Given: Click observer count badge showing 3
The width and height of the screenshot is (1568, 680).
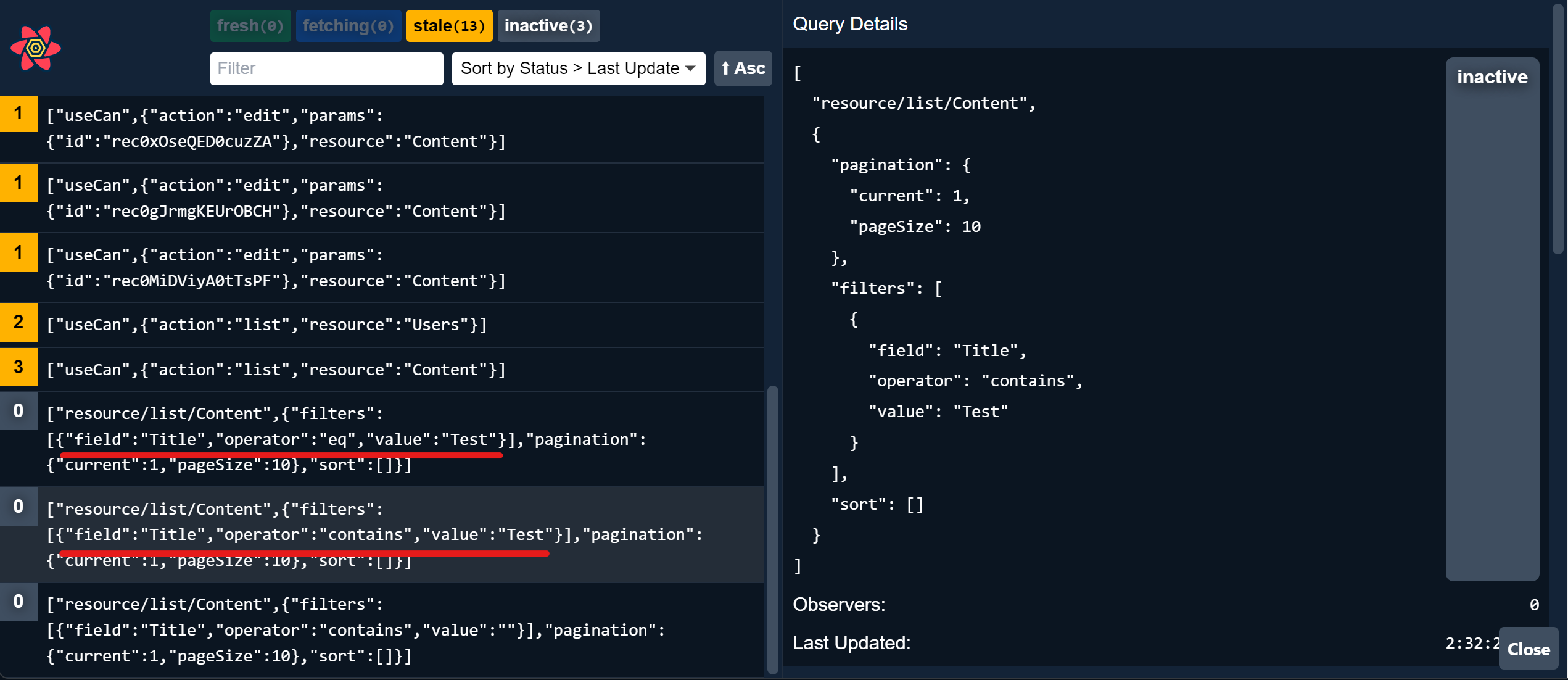Looking at the screenshot, I should click(19, 367).
